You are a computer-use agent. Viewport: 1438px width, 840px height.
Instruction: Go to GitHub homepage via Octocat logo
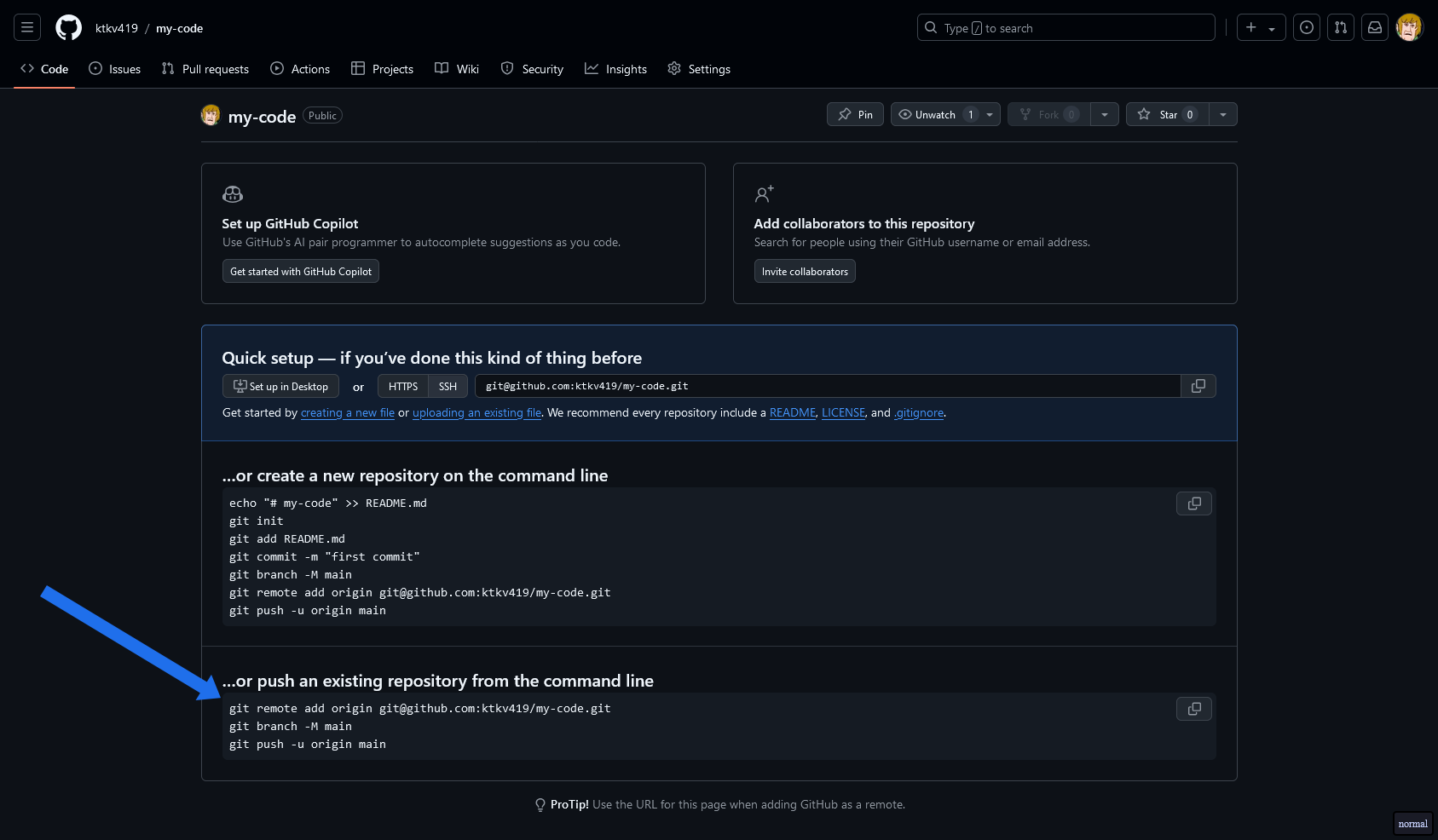click(68, 28)
